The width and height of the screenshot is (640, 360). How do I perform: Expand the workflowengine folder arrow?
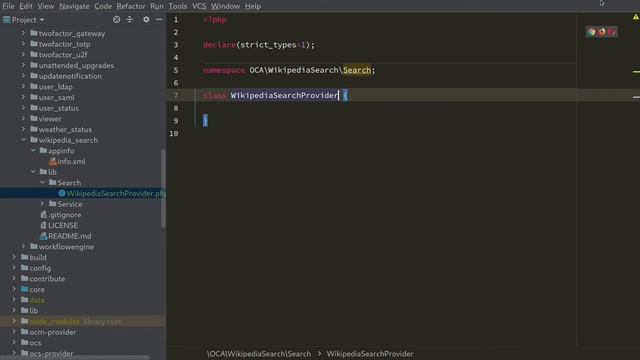pyautogui.click(x=23, y=247)
